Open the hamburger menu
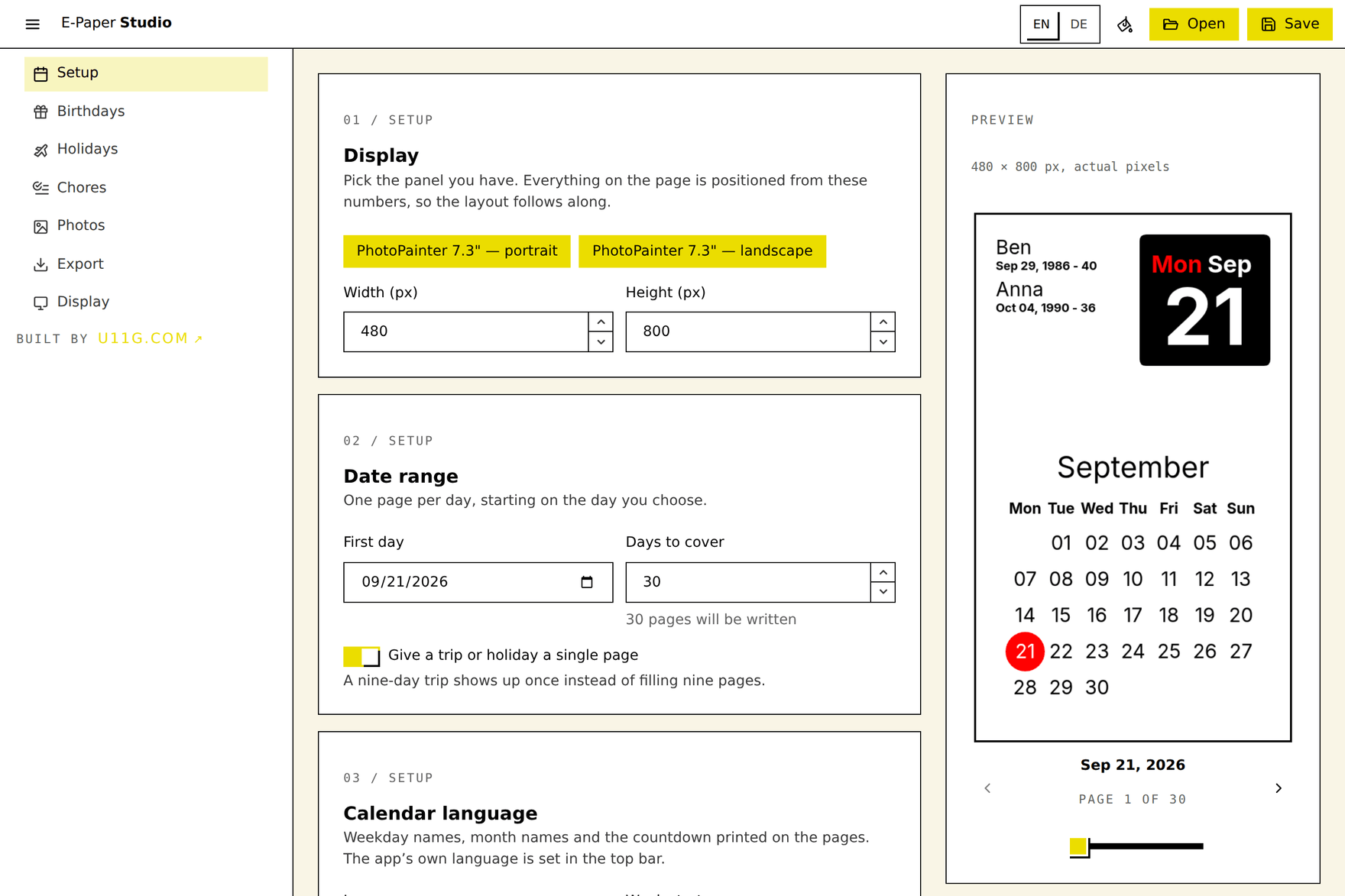The width and height of the screenshot is (1345, 896). pos(32,24)
